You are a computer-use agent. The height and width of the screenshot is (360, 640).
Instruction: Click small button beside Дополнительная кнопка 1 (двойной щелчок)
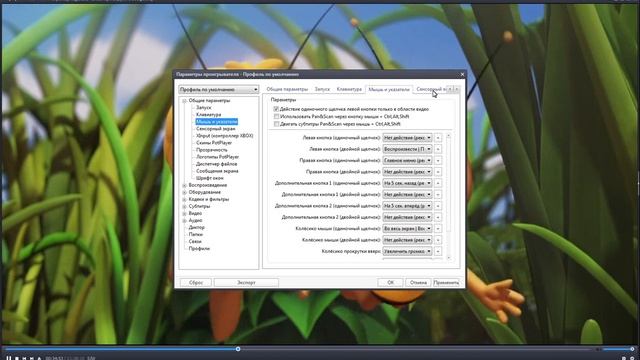tap(438, 195)
